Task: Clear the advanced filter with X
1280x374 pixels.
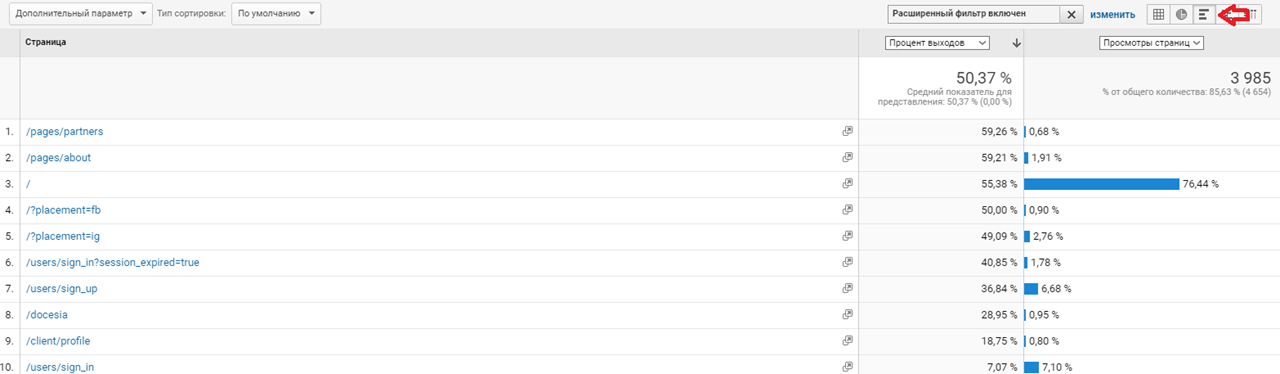Action: pos(1072,14)
